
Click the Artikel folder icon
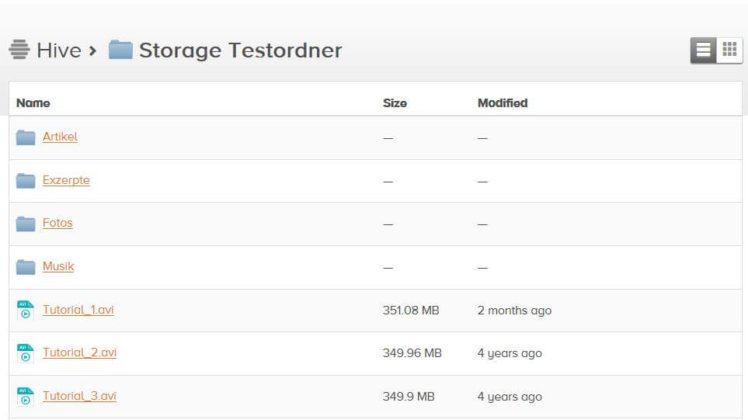[x=26, y=137]
